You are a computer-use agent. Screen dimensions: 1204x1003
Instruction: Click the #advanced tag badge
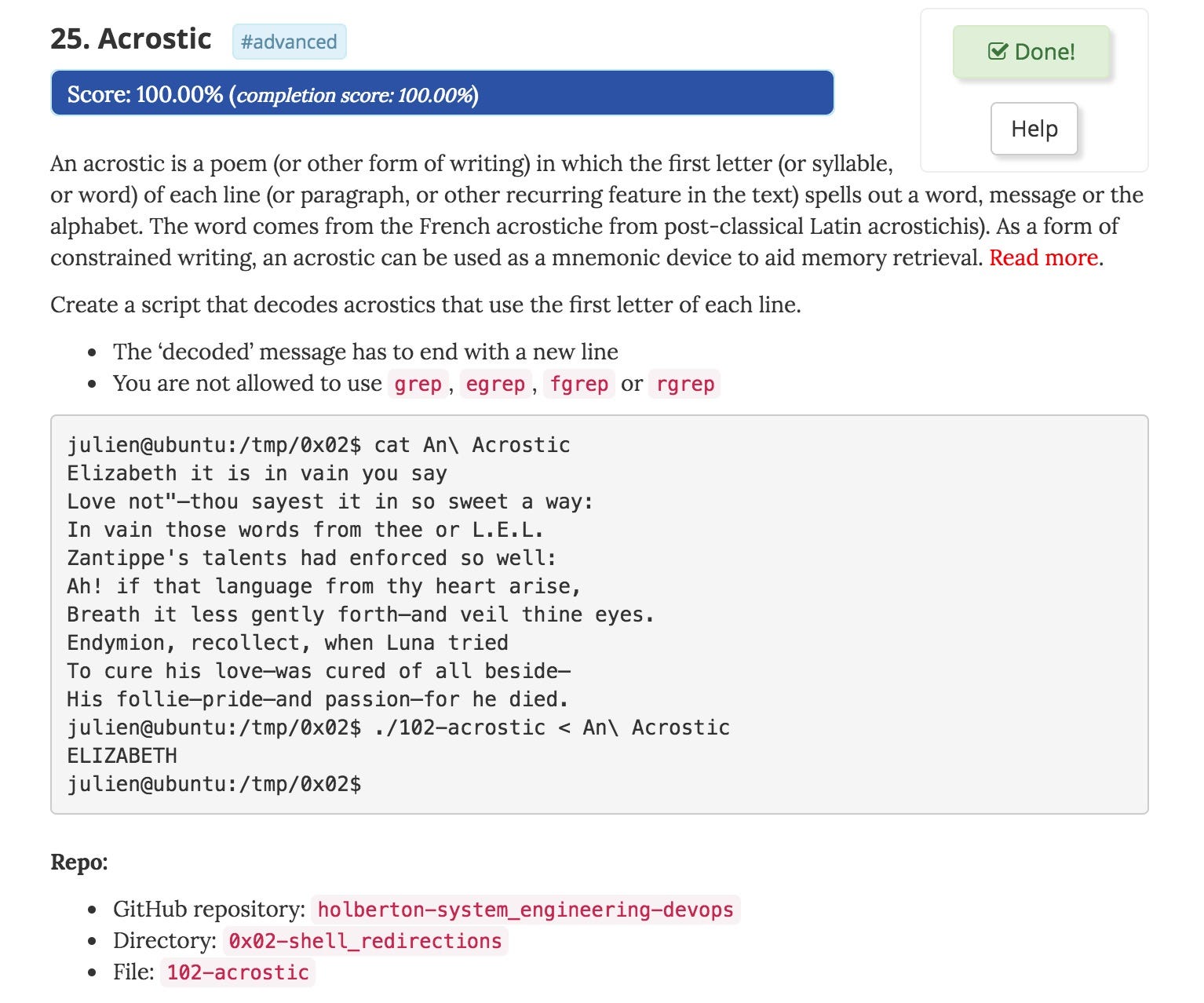coord(289,42)
